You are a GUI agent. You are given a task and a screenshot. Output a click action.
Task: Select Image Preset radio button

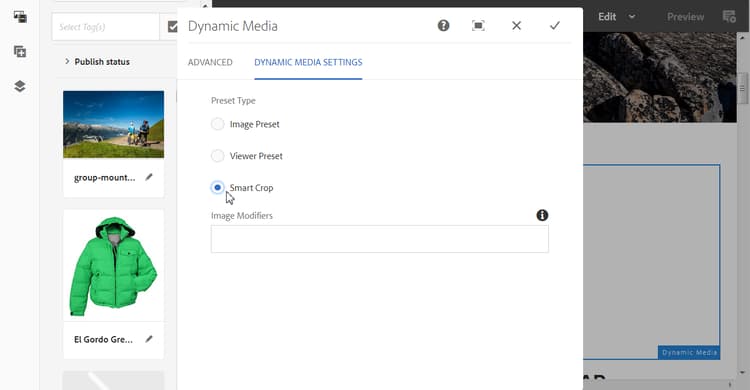coord(218,124)
